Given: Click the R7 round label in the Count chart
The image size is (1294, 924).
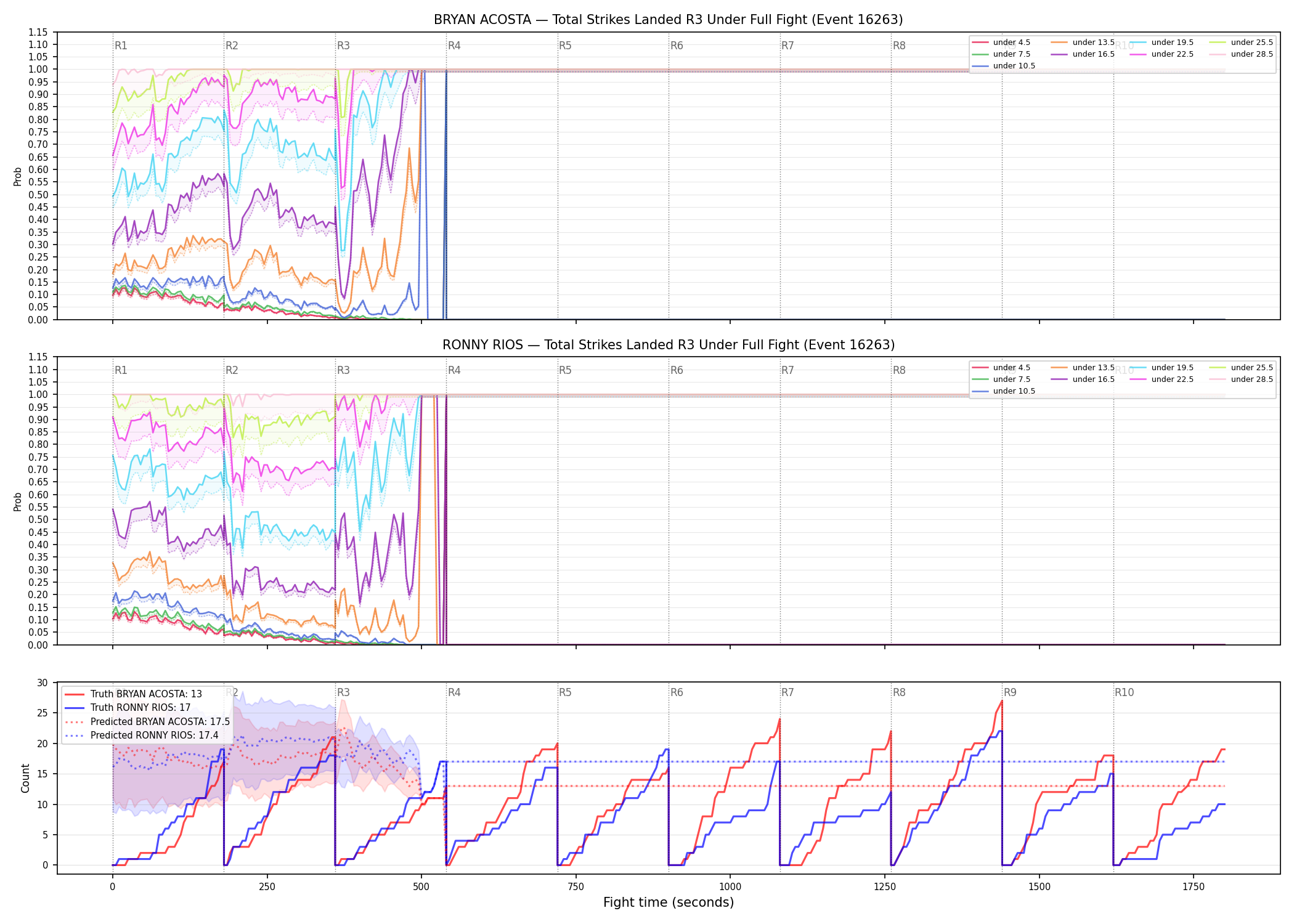Looking at the screenshot, I should point(787,692).
